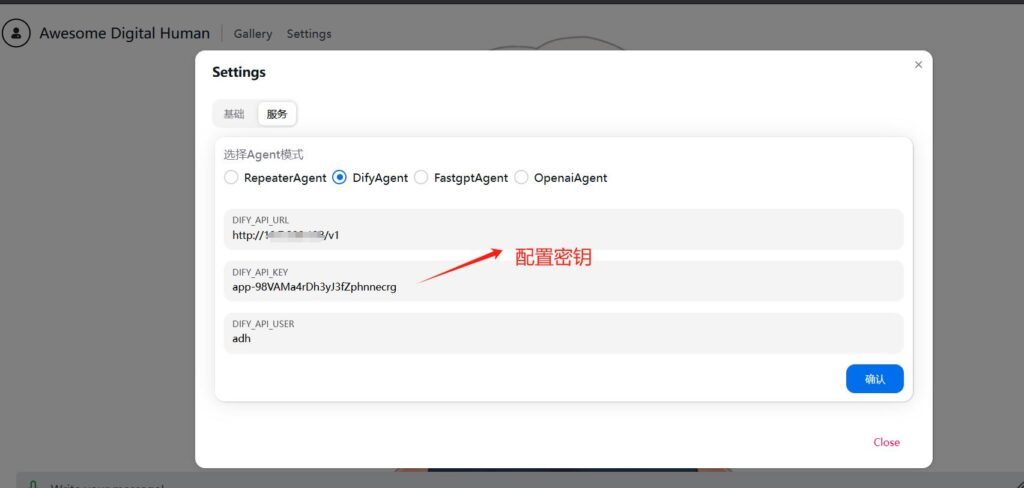The image size is (1024, 488).
Task: Click the Settings dialog heading text
Action: (239, 72)
